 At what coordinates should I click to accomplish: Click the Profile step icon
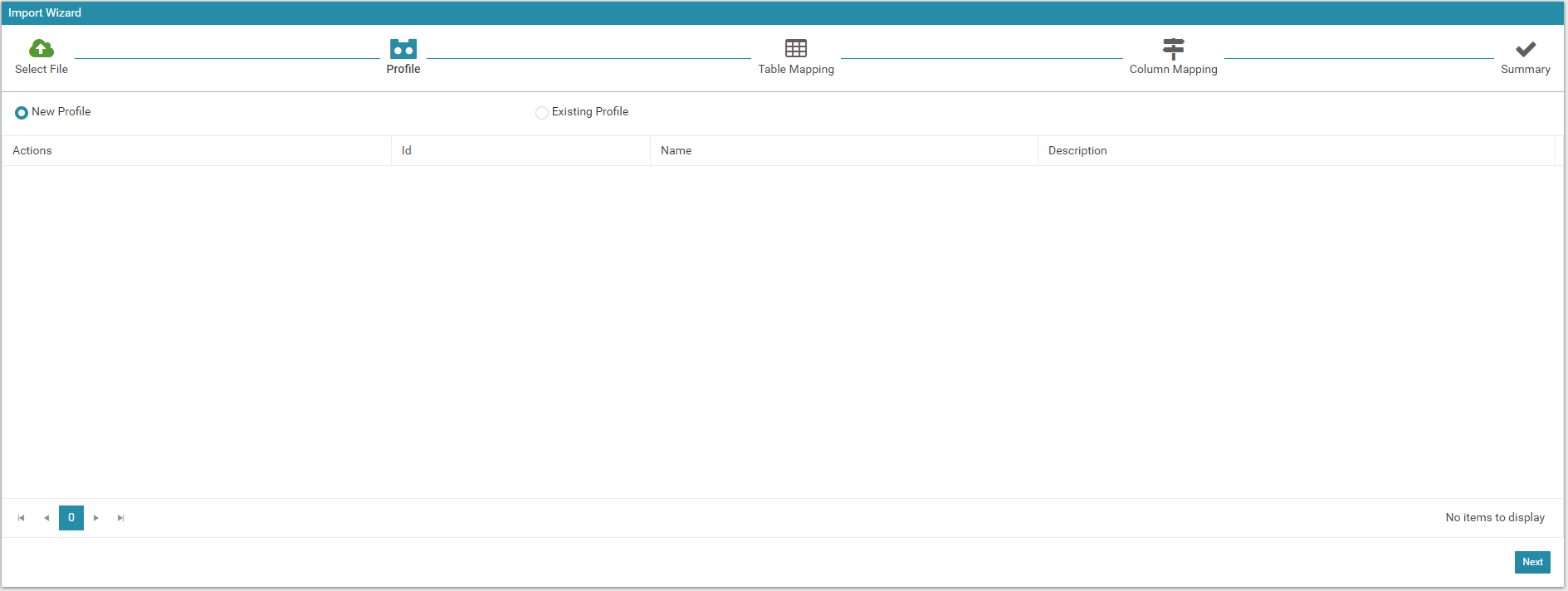tap(403, 48)
